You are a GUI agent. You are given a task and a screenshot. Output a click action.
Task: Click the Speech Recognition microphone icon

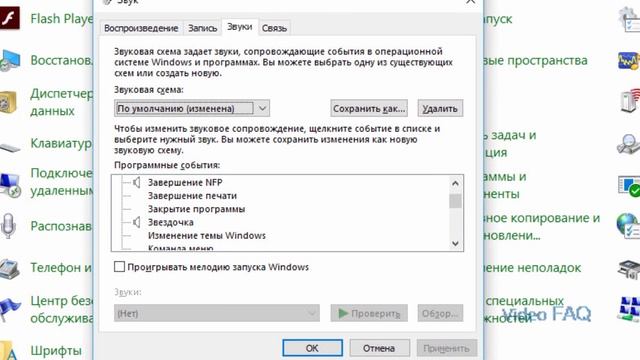point(8,225)
